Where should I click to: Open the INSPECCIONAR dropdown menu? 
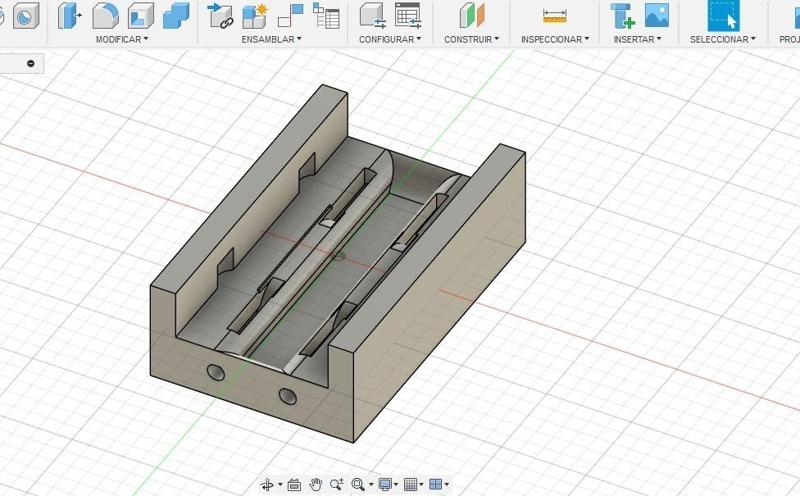click(554, 39)
